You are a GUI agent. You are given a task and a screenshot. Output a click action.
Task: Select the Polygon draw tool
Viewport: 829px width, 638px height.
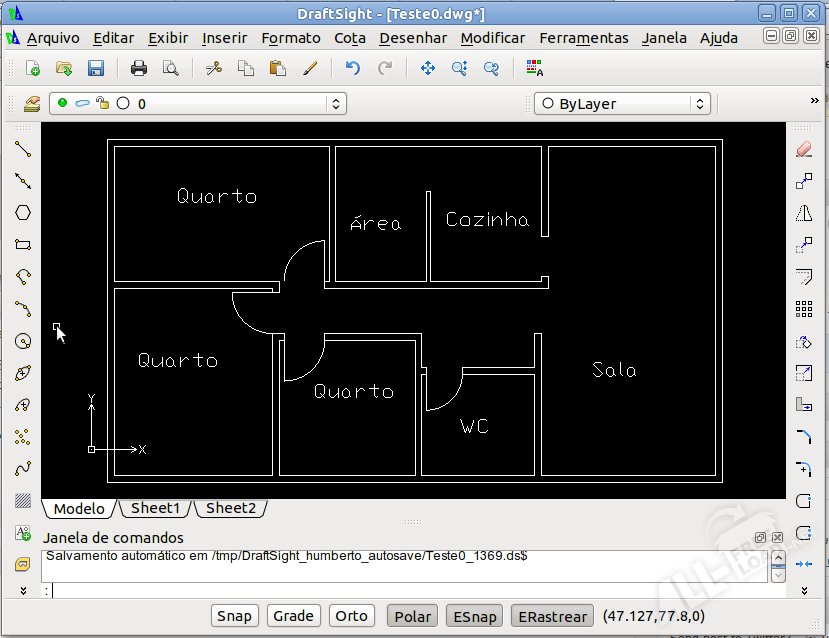tap(23, 213)
